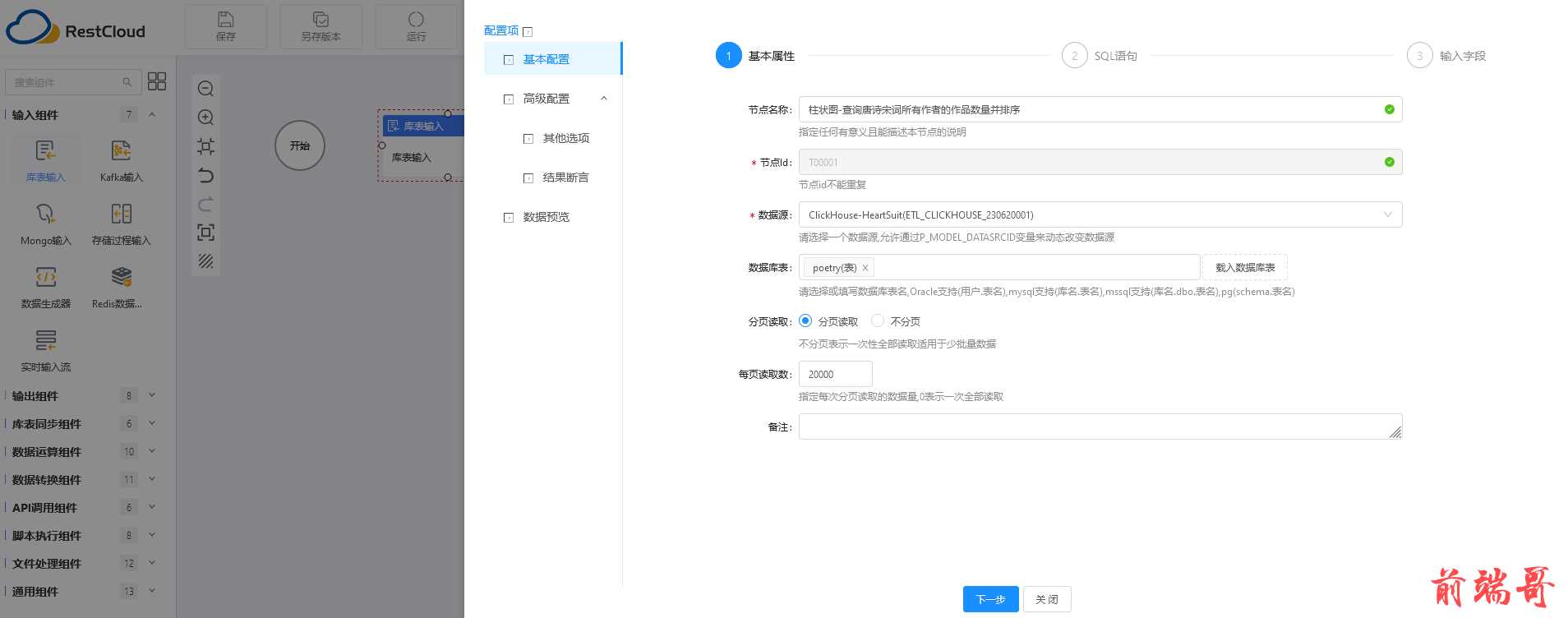Click the 关闭 button
This screenshot has width=1568, height=618.
(x=1047, y=599)
